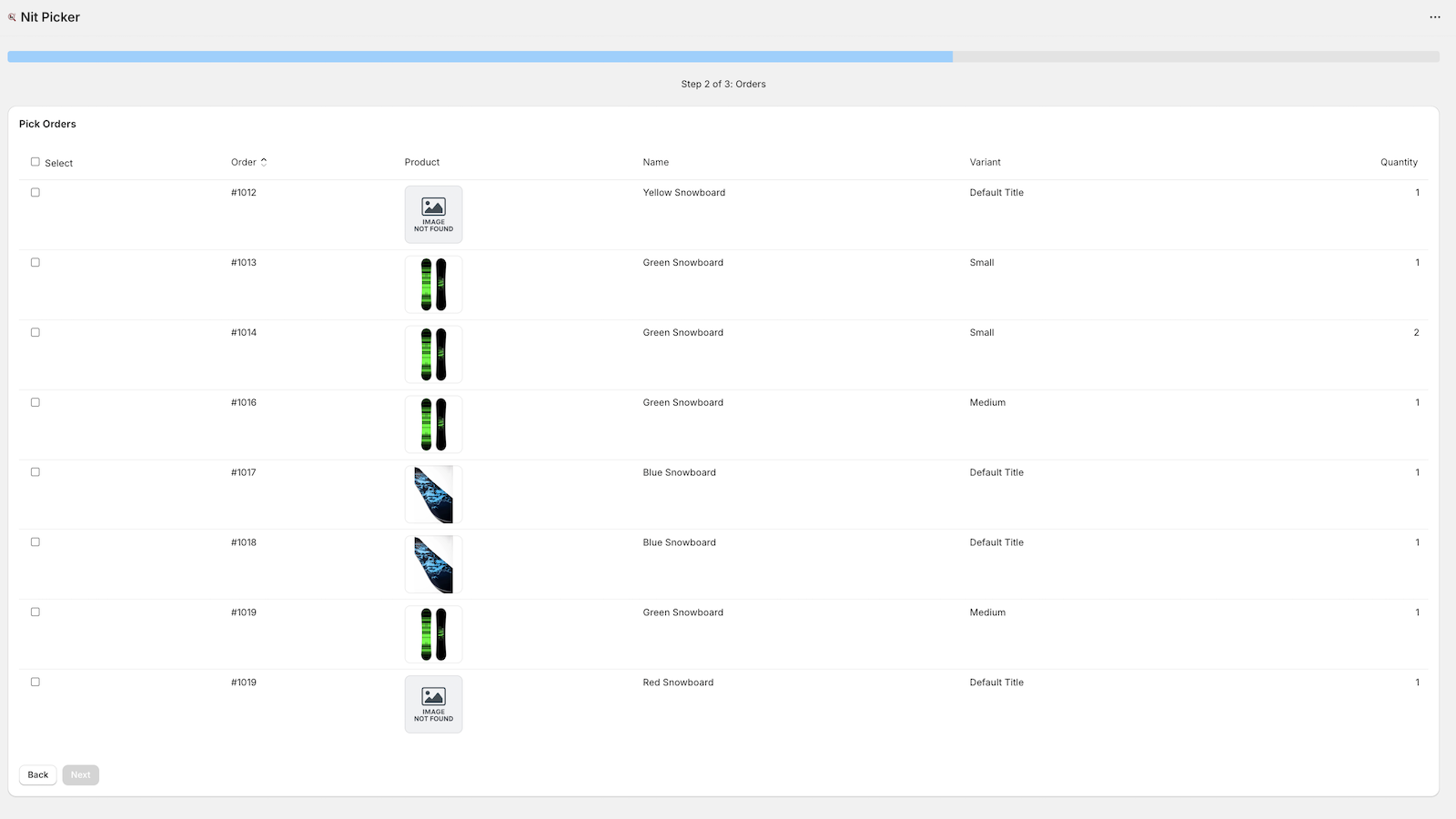Click the Back button
1456x819 pixels.
coord(37,774)
